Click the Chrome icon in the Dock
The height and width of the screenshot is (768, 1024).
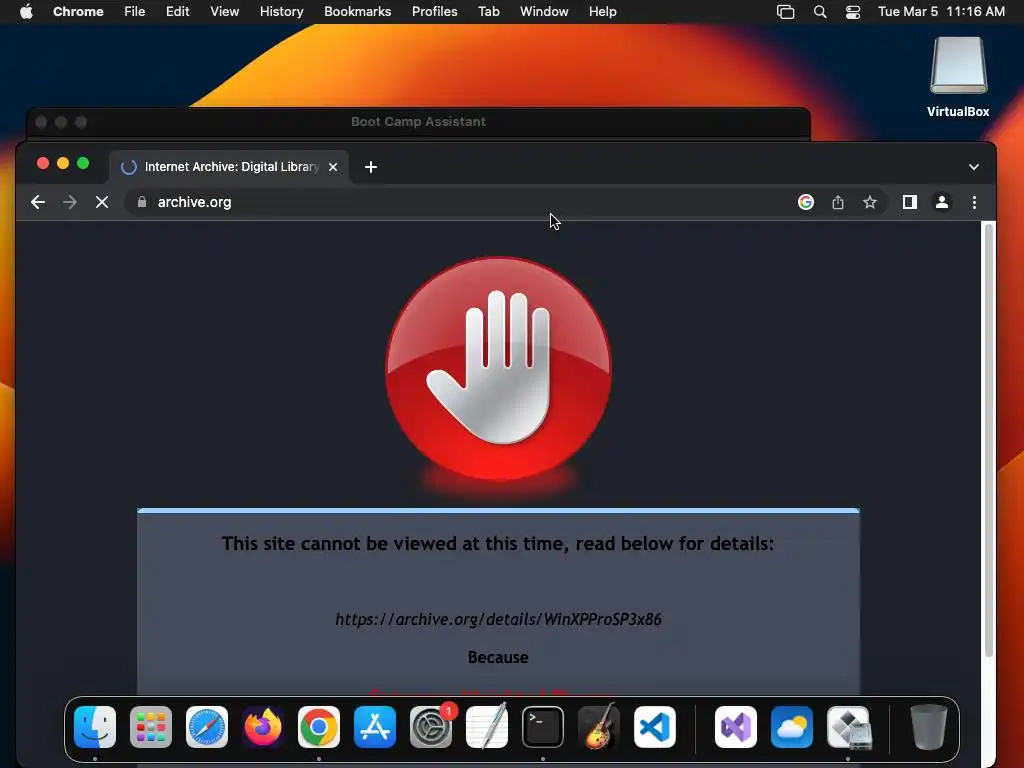click(319, 727)
